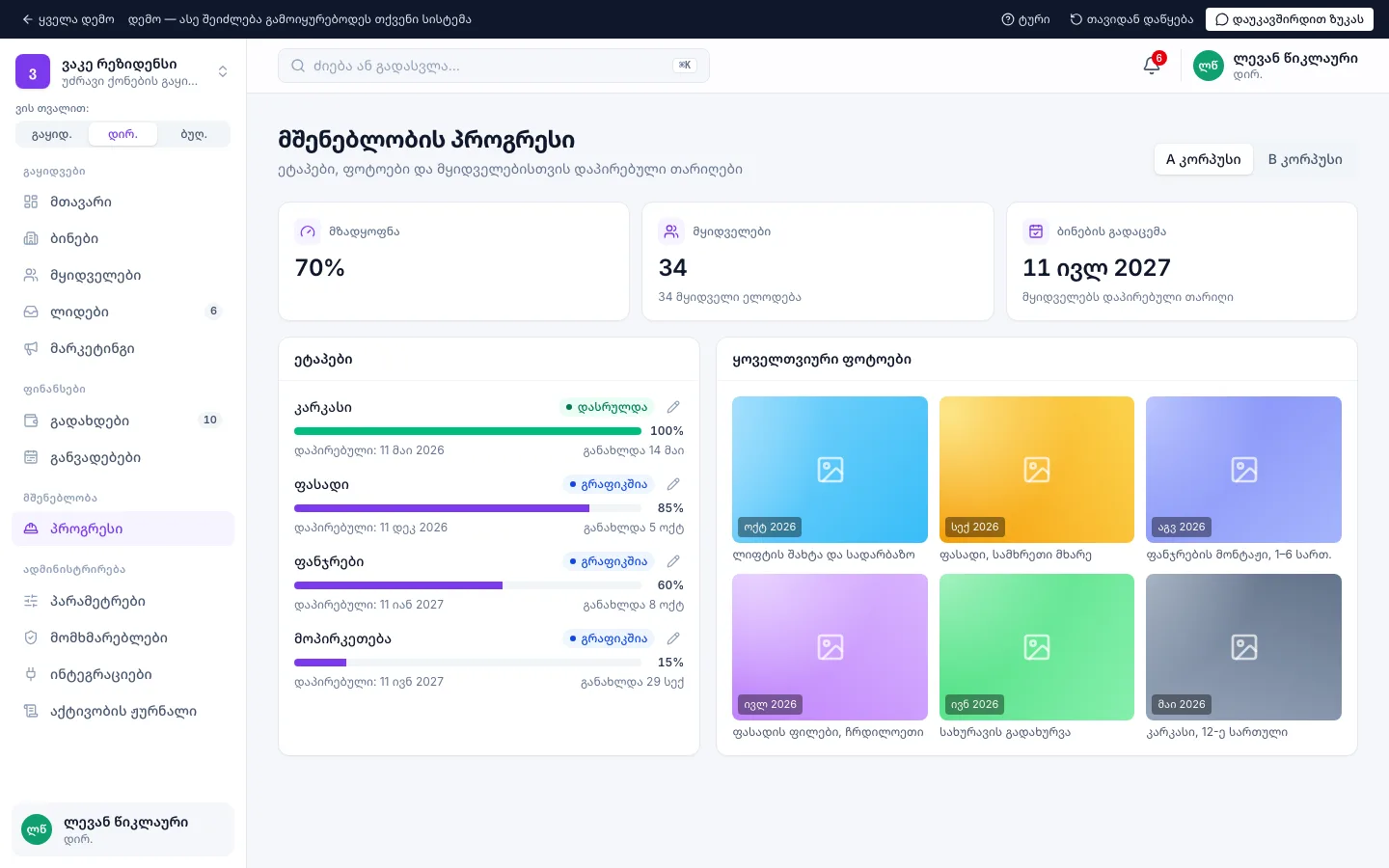Go to ბინები in the sidebar
The width and height of the screenshot is (1389, 868).
click(123, 238)
